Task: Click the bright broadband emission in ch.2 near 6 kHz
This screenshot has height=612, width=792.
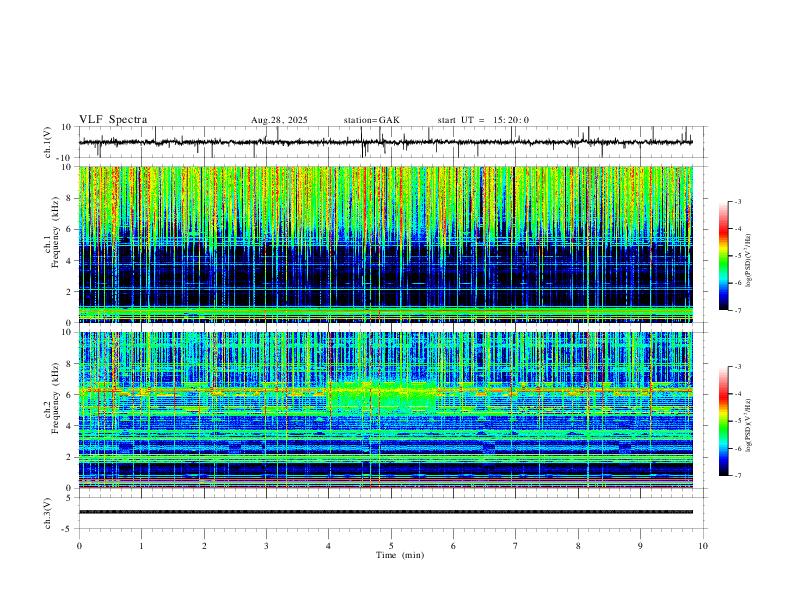Action: pyautogui.click(x=383, y=396)
